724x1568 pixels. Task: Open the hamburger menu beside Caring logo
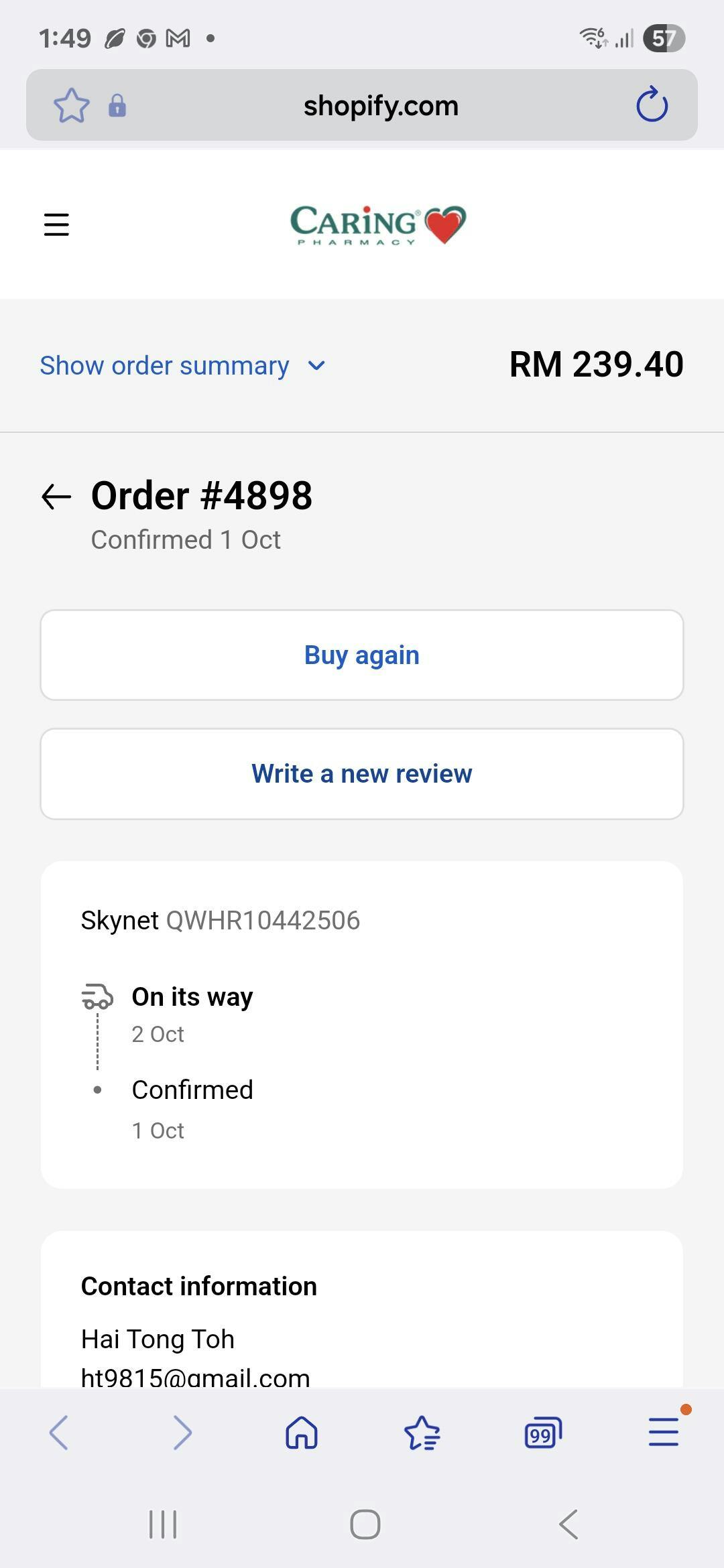56,224
